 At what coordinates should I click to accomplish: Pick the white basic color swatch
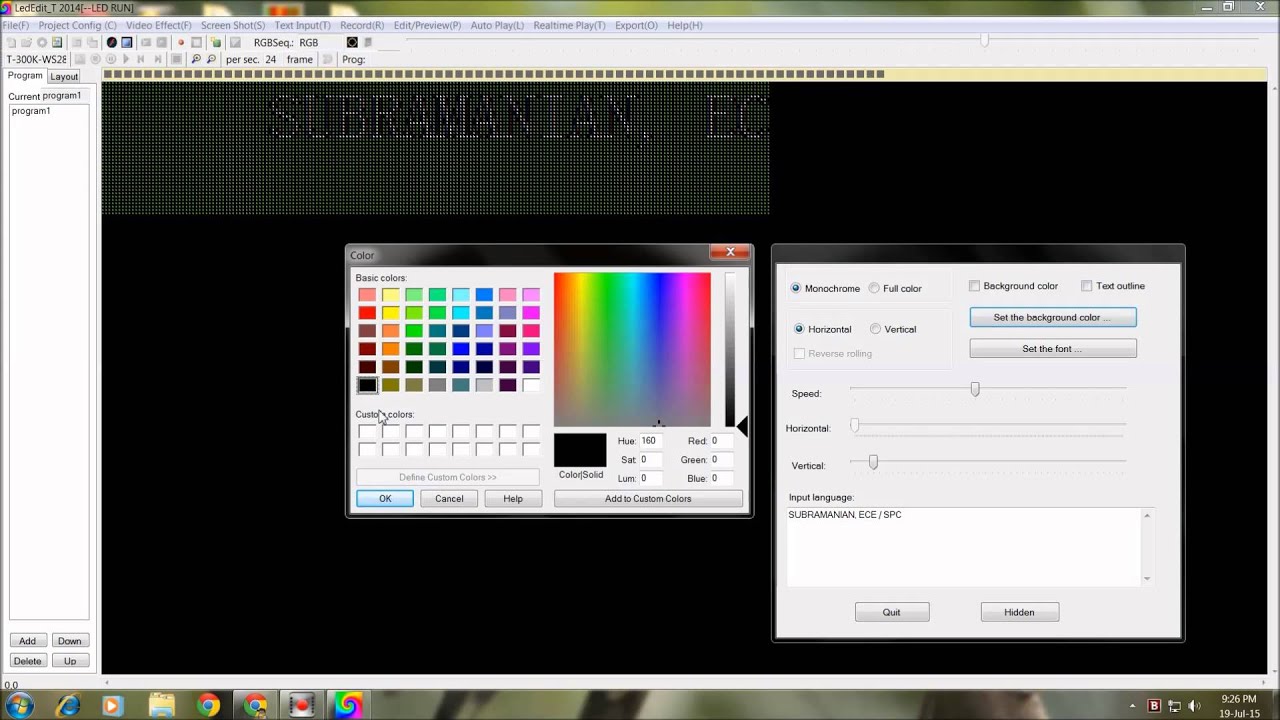[531, 385]
